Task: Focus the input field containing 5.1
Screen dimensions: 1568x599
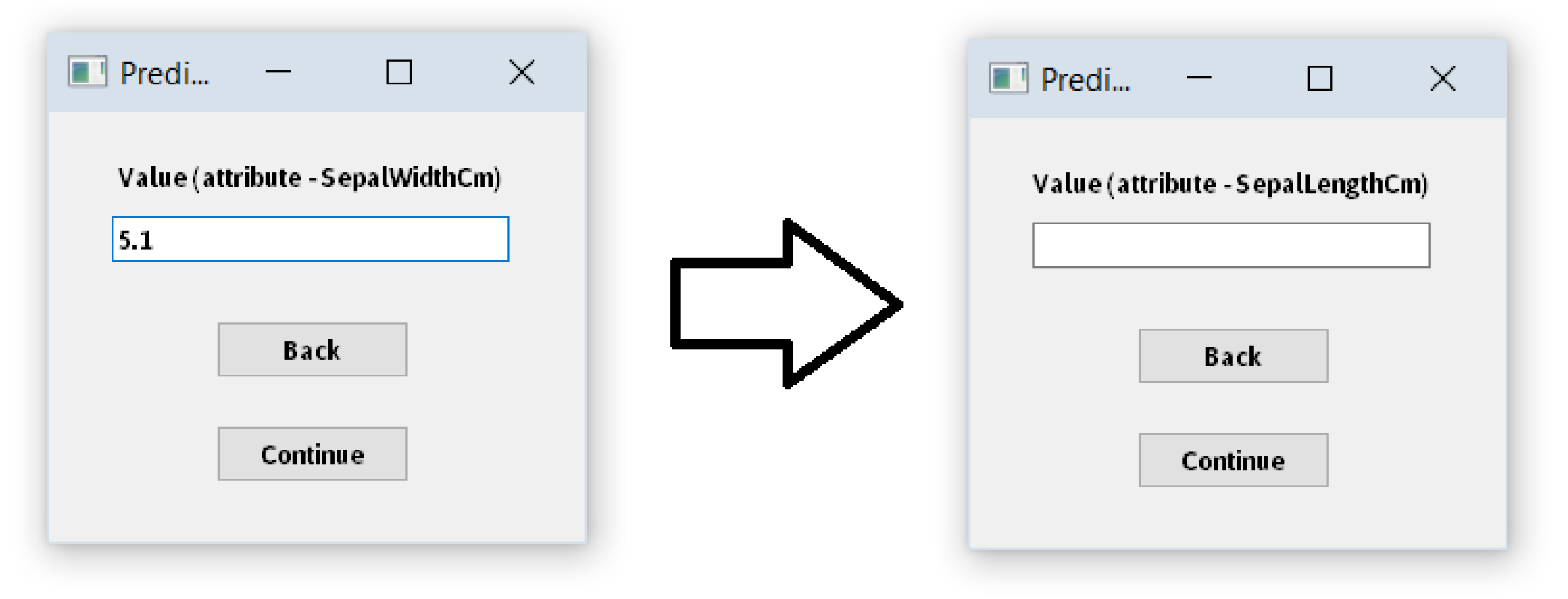Action: coord(310,239)
